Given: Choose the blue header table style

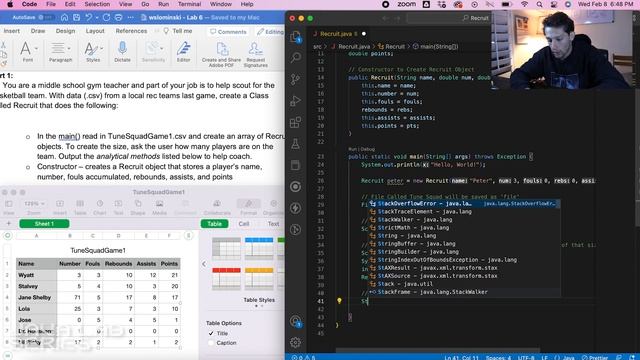Looking at the screenshot, I should [259, 248].
